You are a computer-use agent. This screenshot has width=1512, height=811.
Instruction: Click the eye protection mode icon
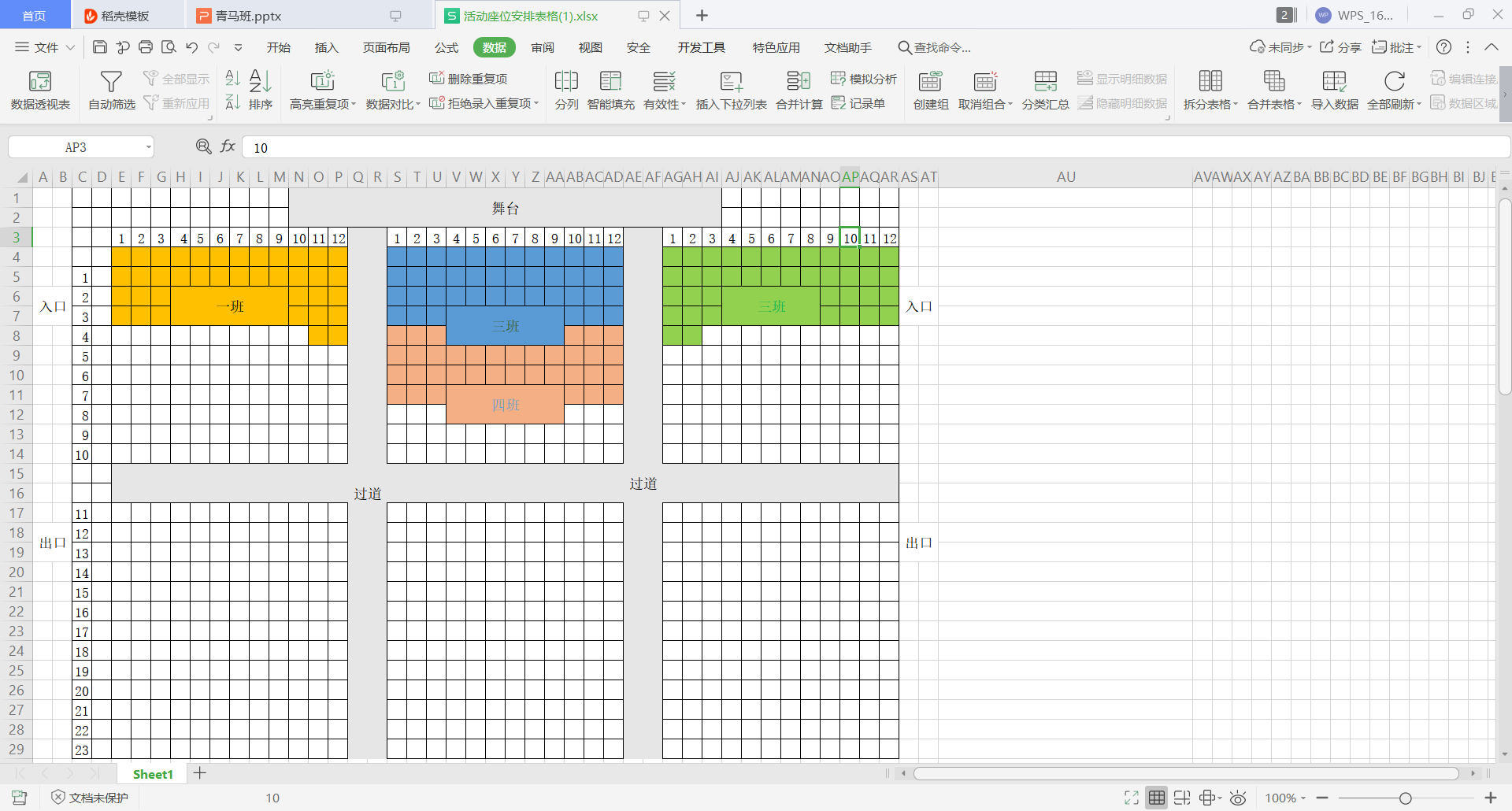1238,798
